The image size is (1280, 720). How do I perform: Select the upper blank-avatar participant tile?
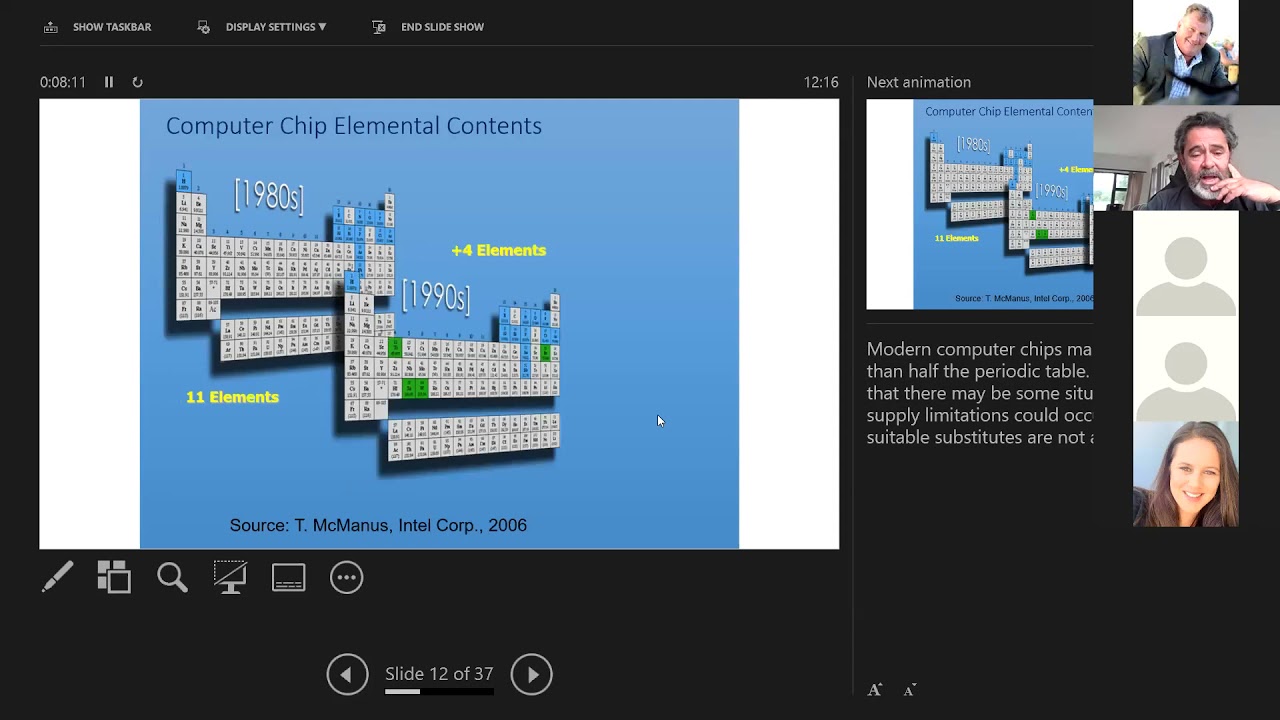(1186, 263)
